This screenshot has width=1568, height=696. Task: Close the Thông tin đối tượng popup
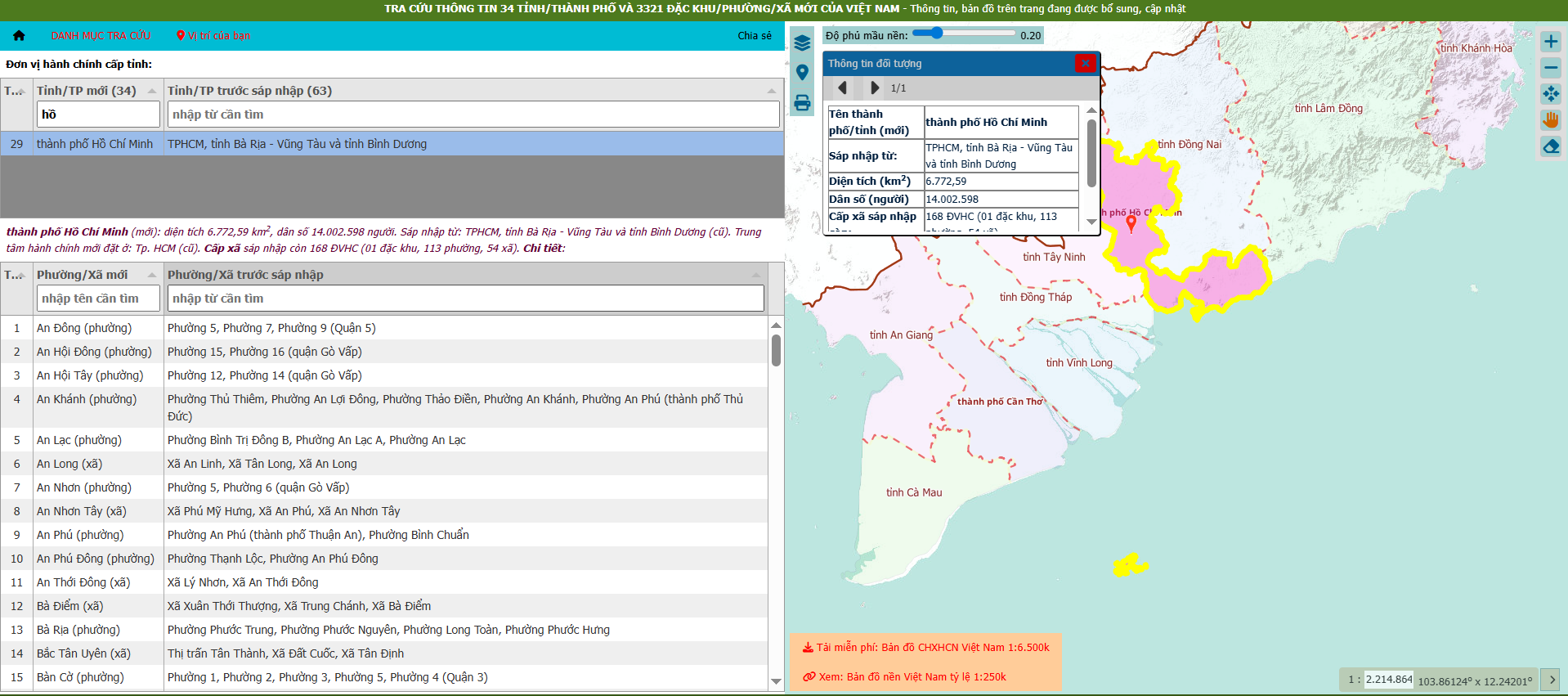[1085, 63]
